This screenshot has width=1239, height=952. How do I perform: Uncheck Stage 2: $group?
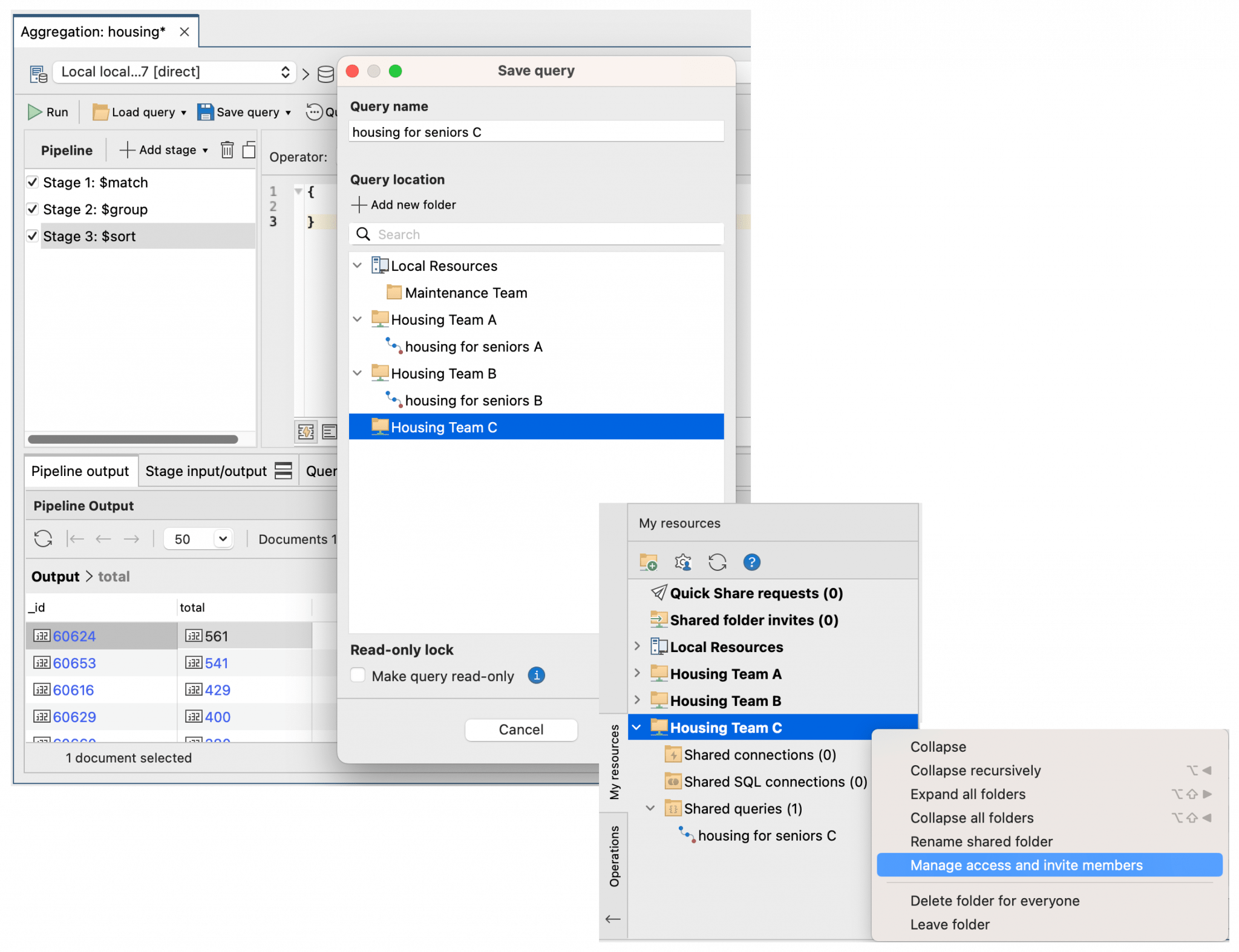coord(33,209)
